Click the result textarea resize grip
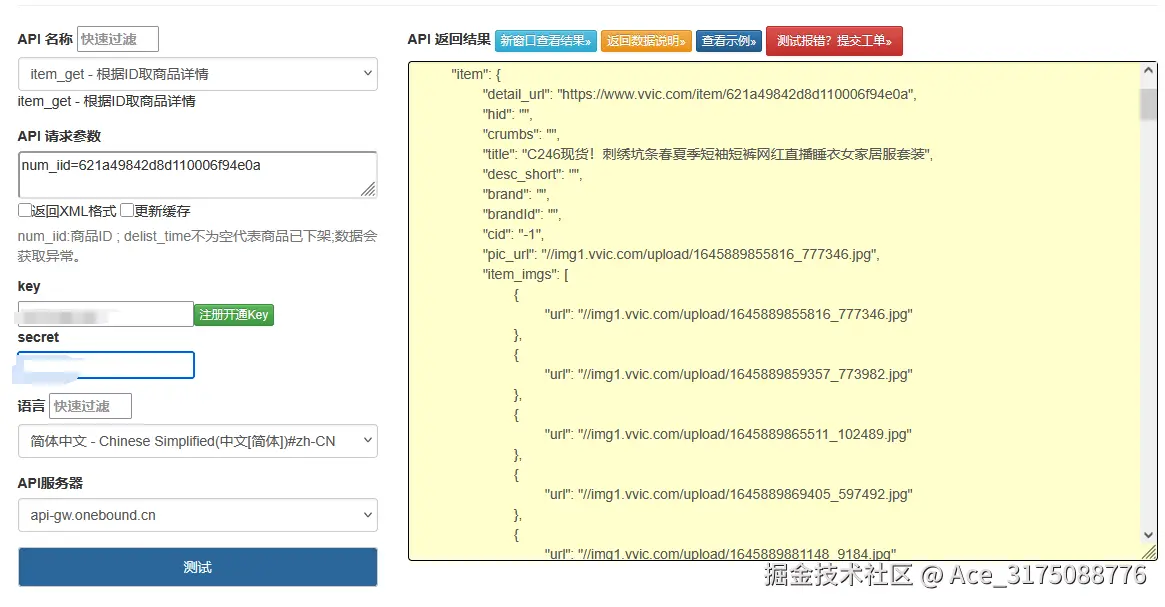The image size is (1165, 607). click(x=1149, y=552)
